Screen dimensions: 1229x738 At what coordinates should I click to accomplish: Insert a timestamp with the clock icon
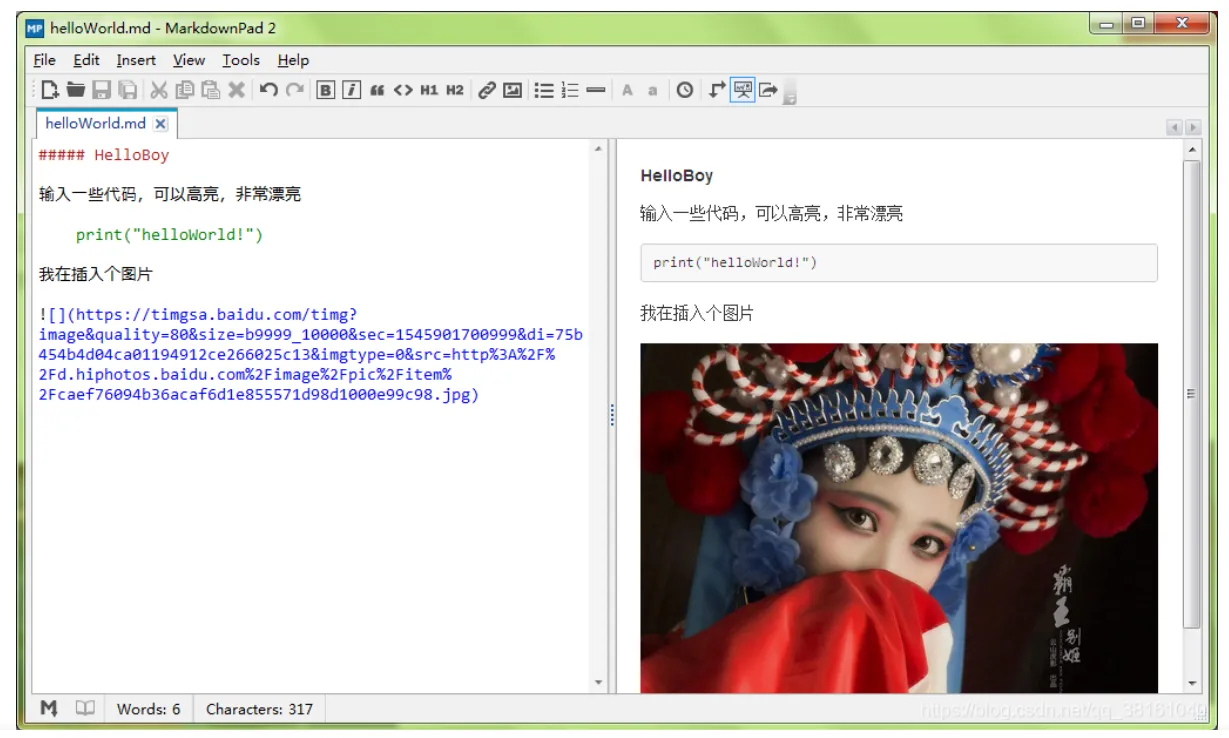tap(684, 90)
